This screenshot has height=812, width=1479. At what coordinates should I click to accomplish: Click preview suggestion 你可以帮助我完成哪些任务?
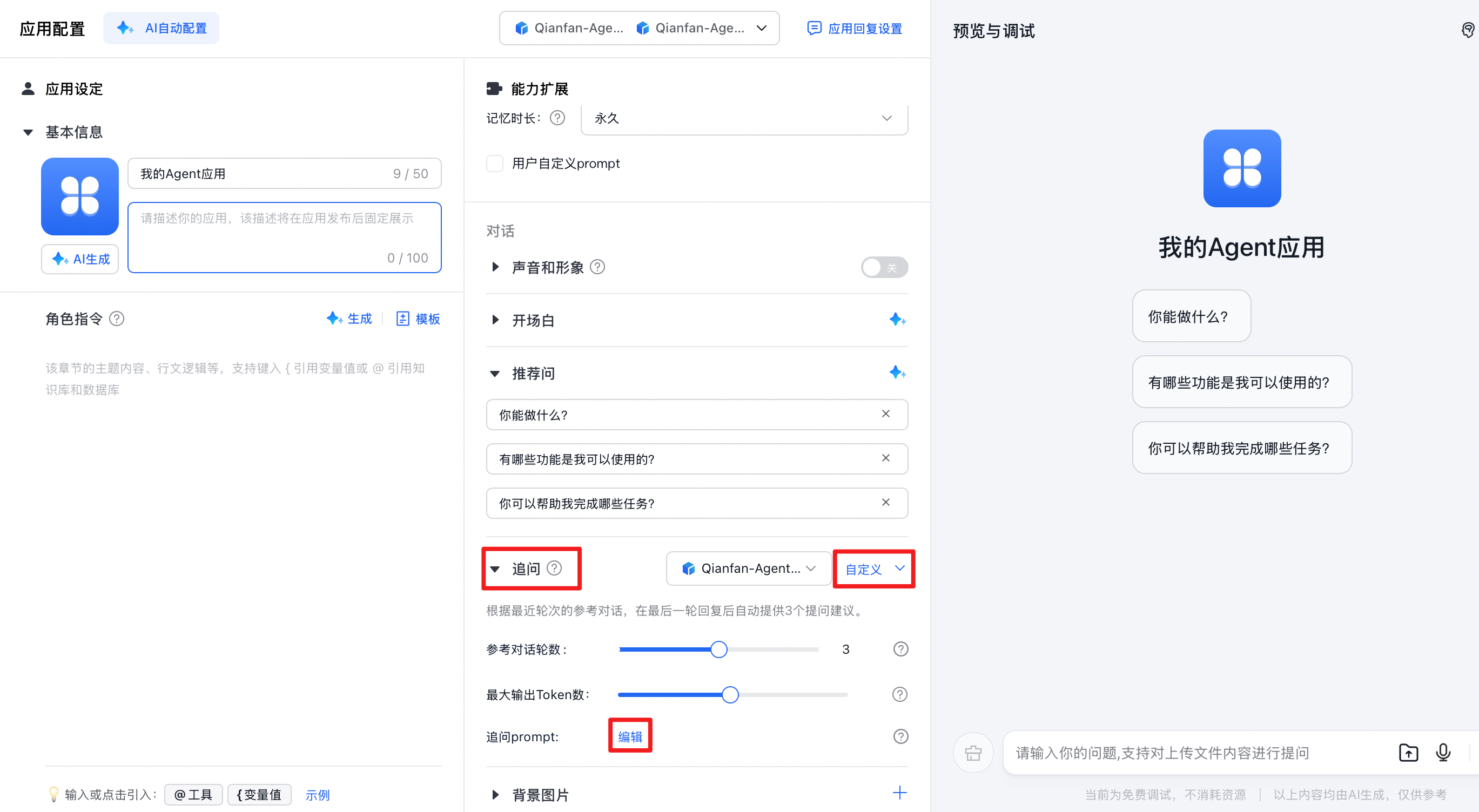pos(1242,448)
